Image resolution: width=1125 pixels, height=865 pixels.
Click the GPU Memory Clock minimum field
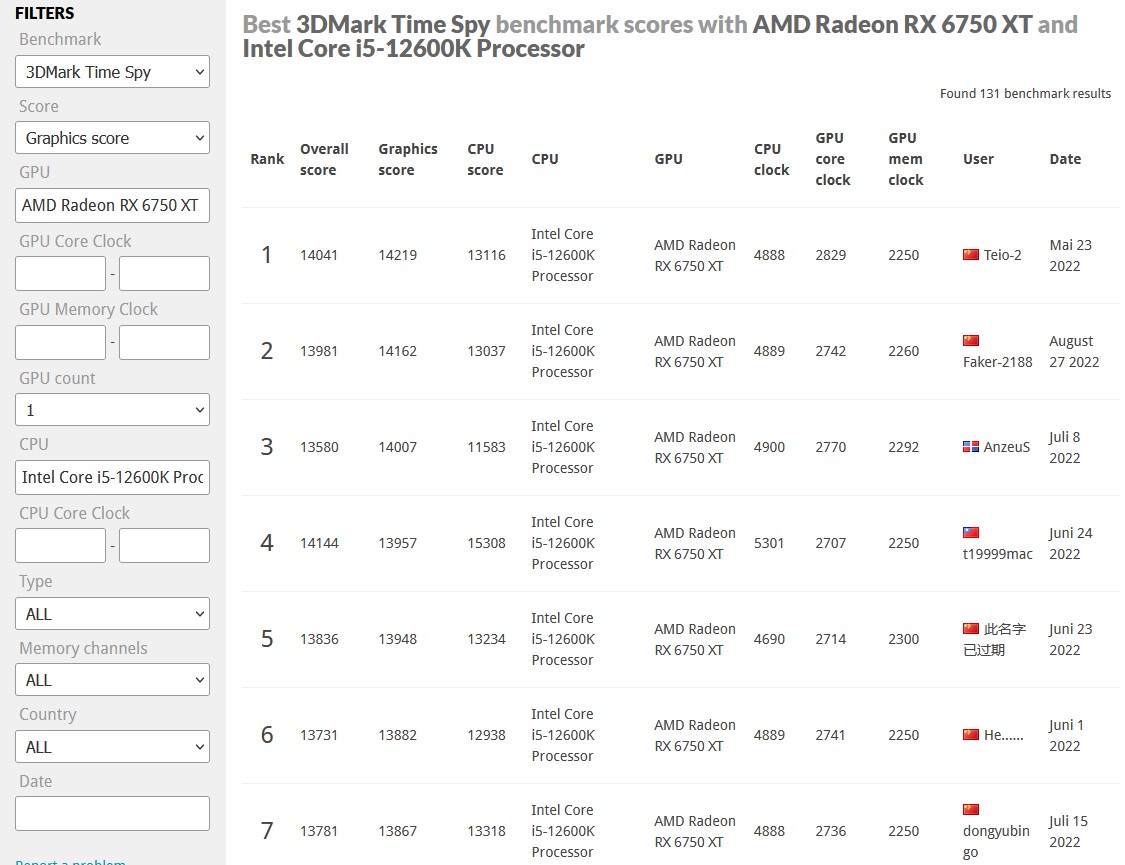click(x=60, y=342)
